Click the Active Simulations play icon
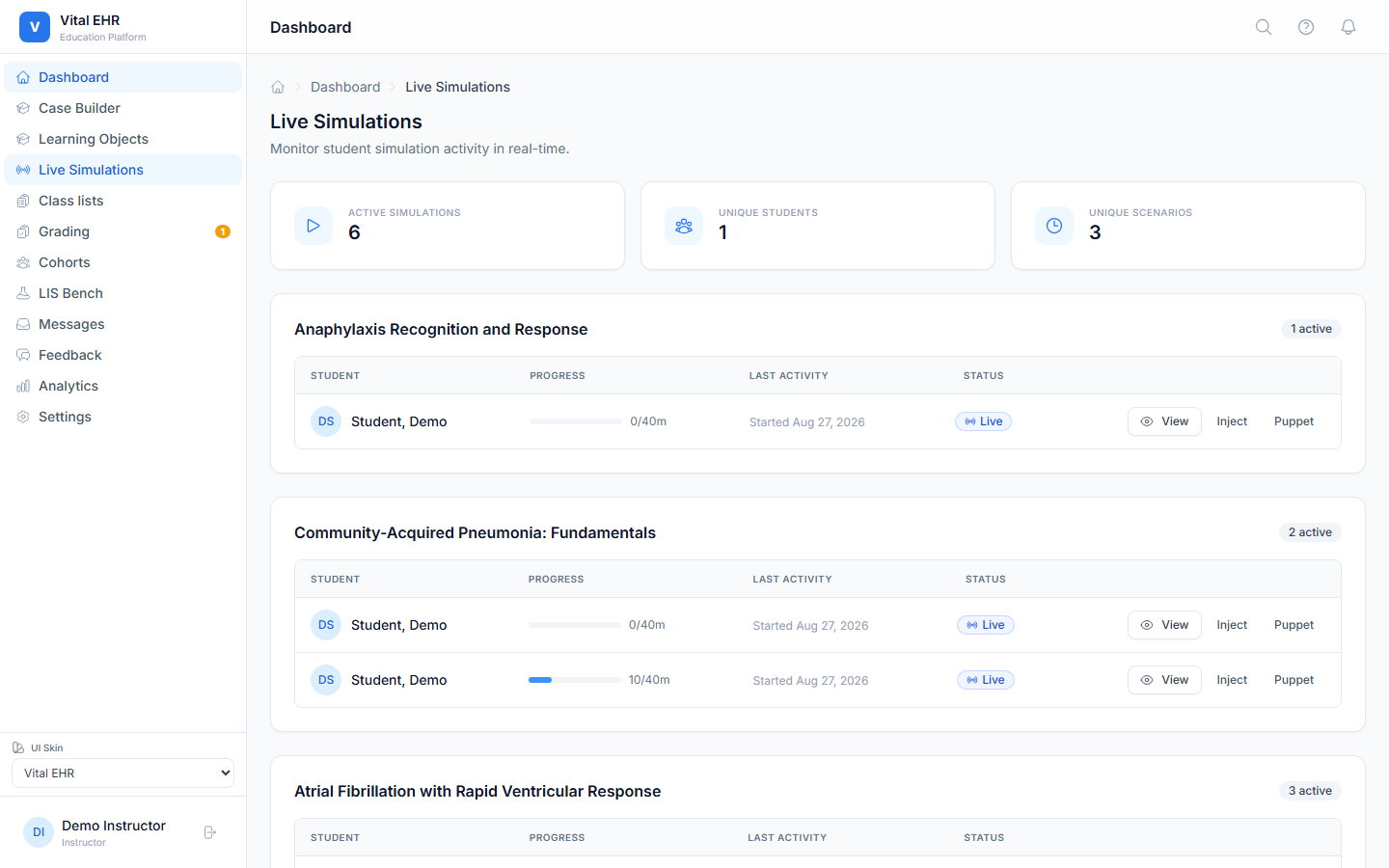Screen dimensions: 1389x868 313,226
